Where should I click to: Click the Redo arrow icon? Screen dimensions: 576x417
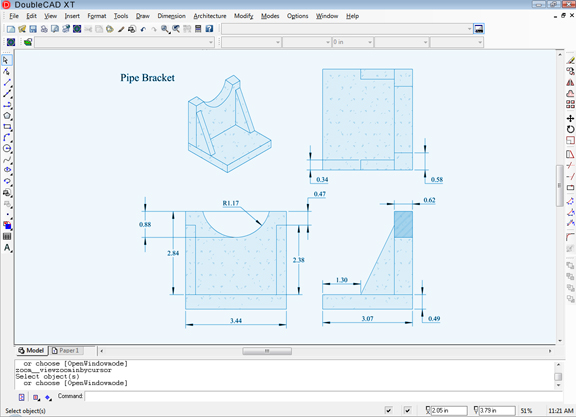pyautogui.click(x=154, y=29)
